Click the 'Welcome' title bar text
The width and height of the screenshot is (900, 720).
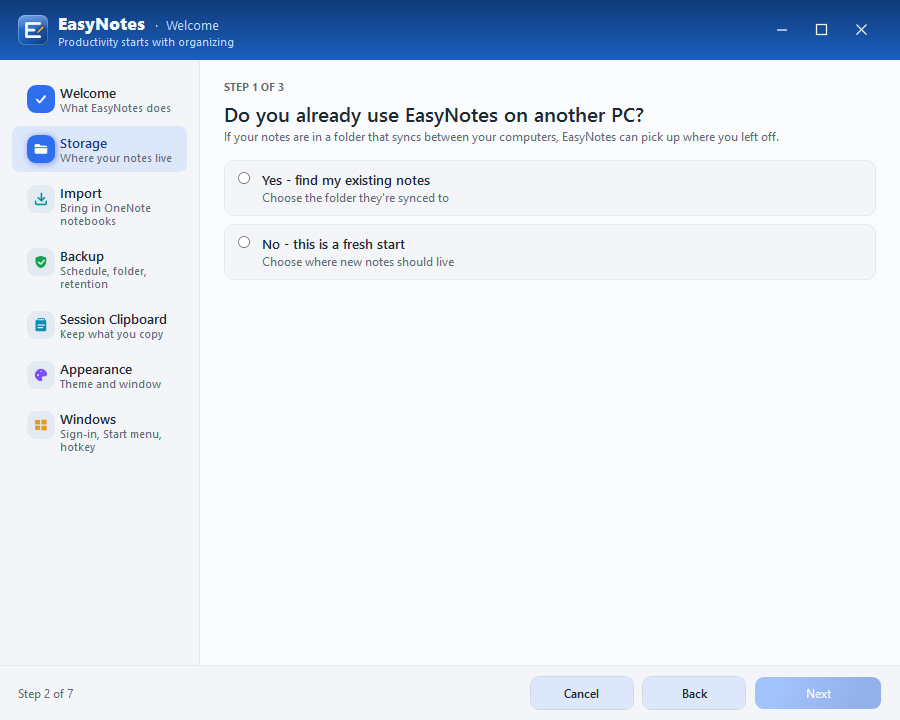tap(192, 26)
